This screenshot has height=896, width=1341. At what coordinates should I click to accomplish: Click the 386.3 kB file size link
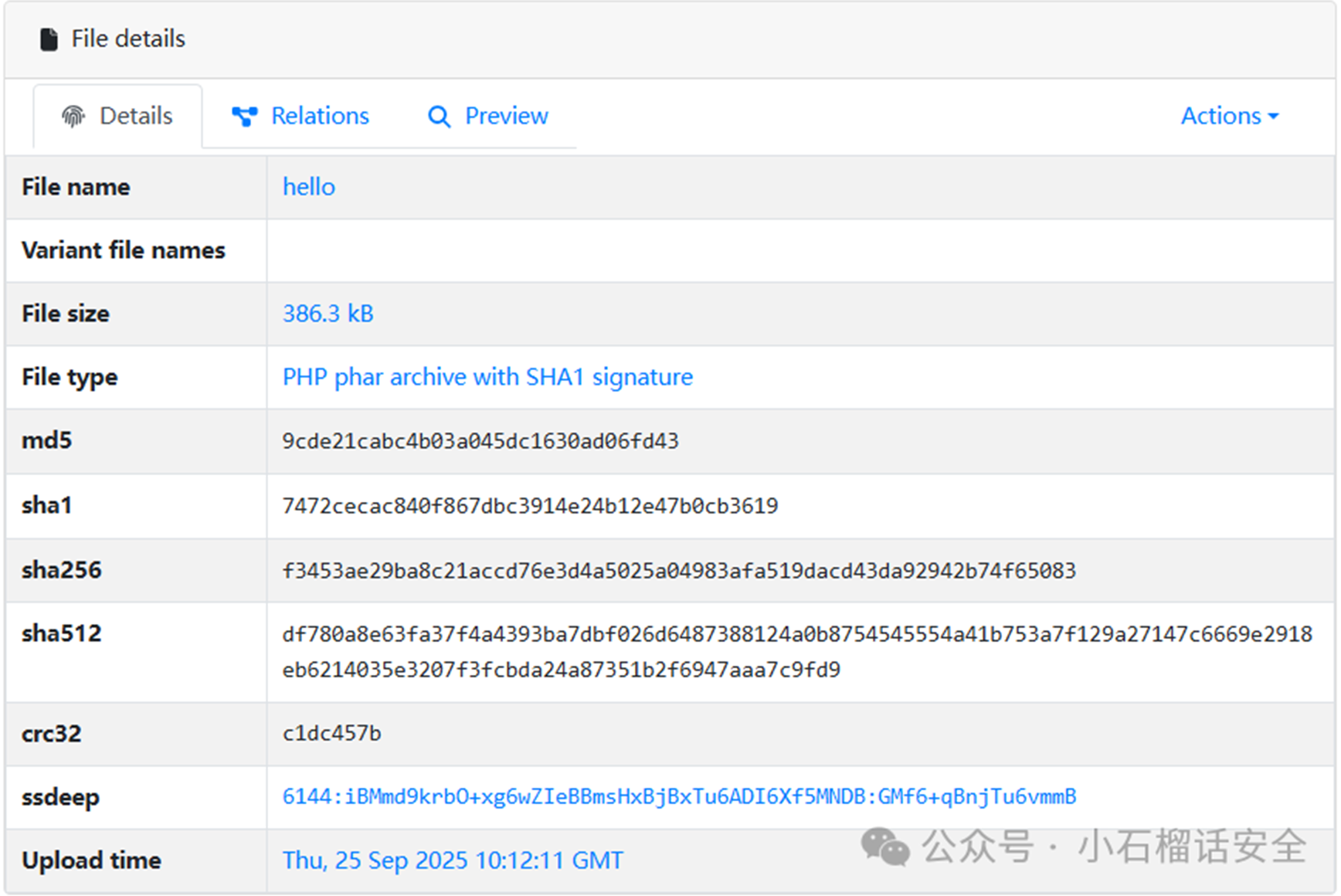tap(328, 314)
